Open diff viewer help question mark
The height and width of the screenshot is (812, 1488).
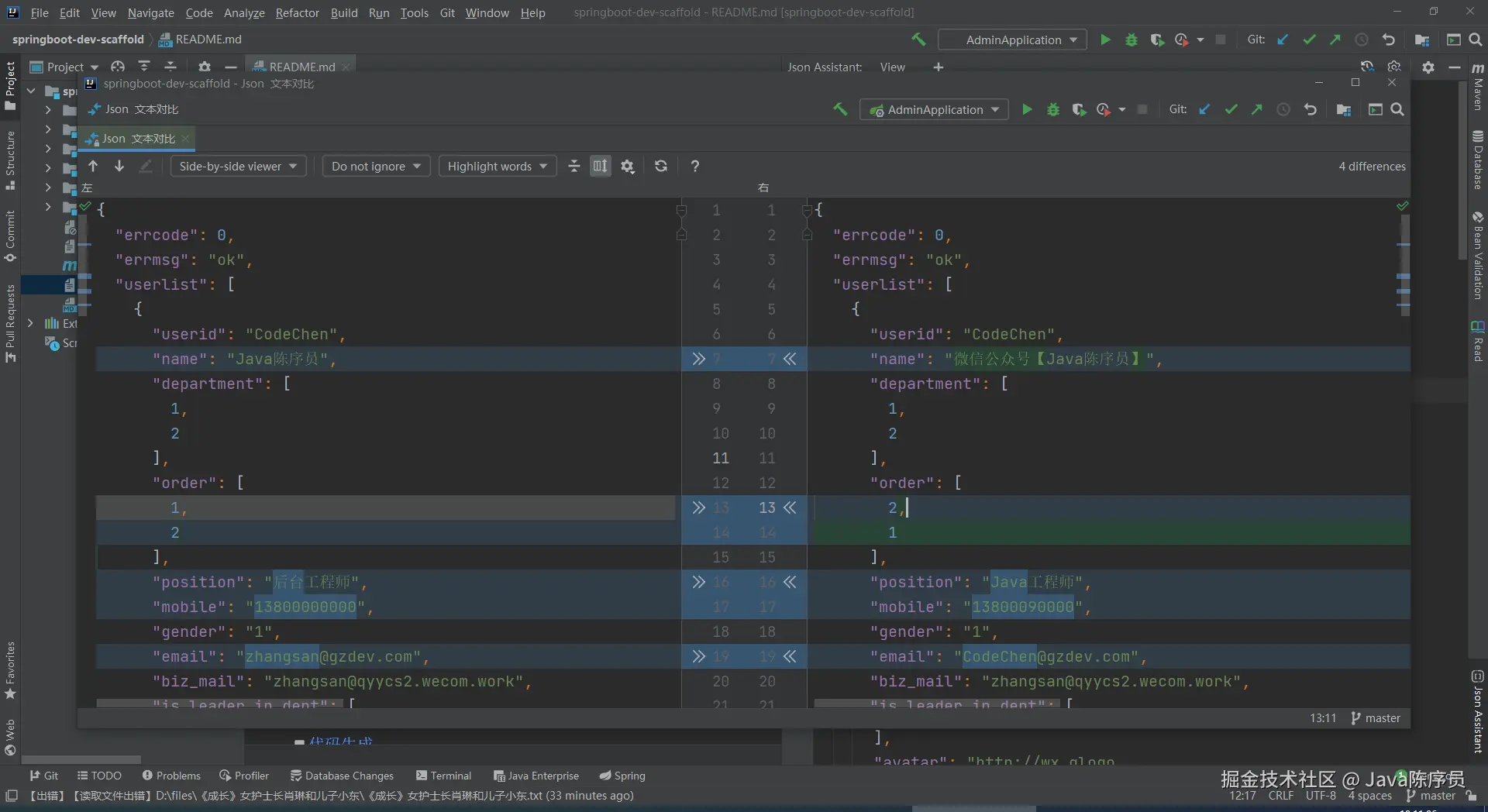point(695,166)
